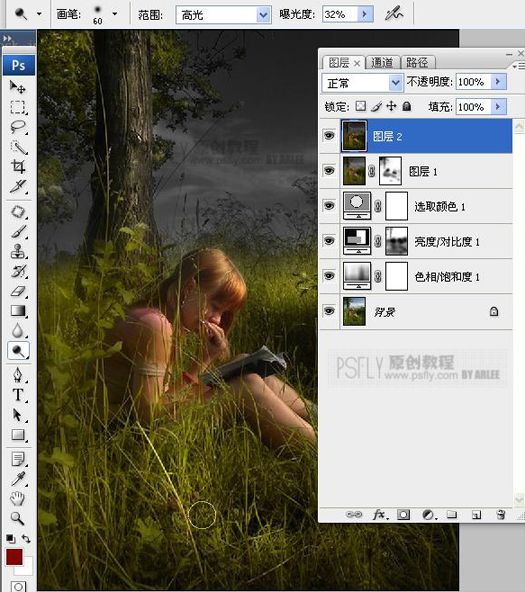The height and width of the screenshot is (592, 525).
Task: Select the Zoom tool
Action: (18, 519)
